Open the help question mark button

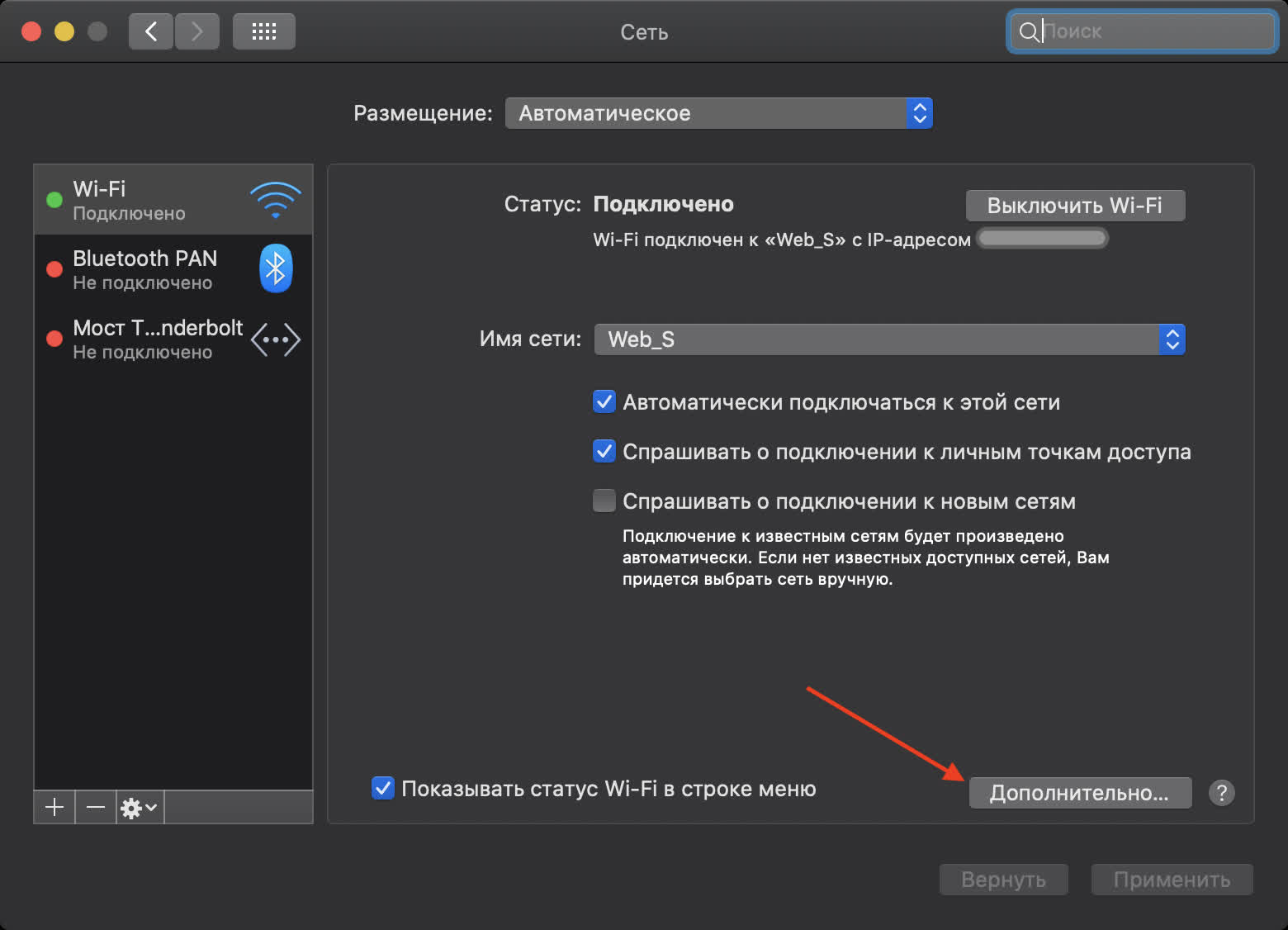[1221, 793]
